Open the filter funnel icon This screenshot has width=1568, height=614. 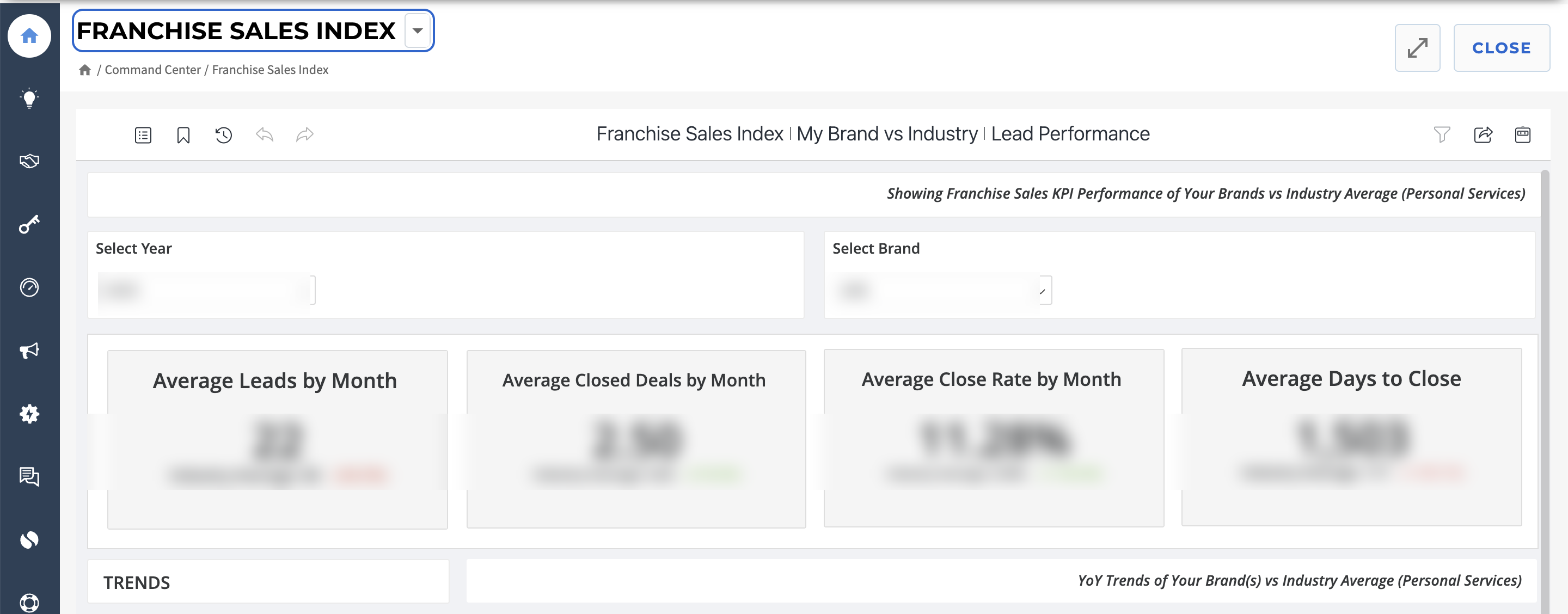(1442, 134)
